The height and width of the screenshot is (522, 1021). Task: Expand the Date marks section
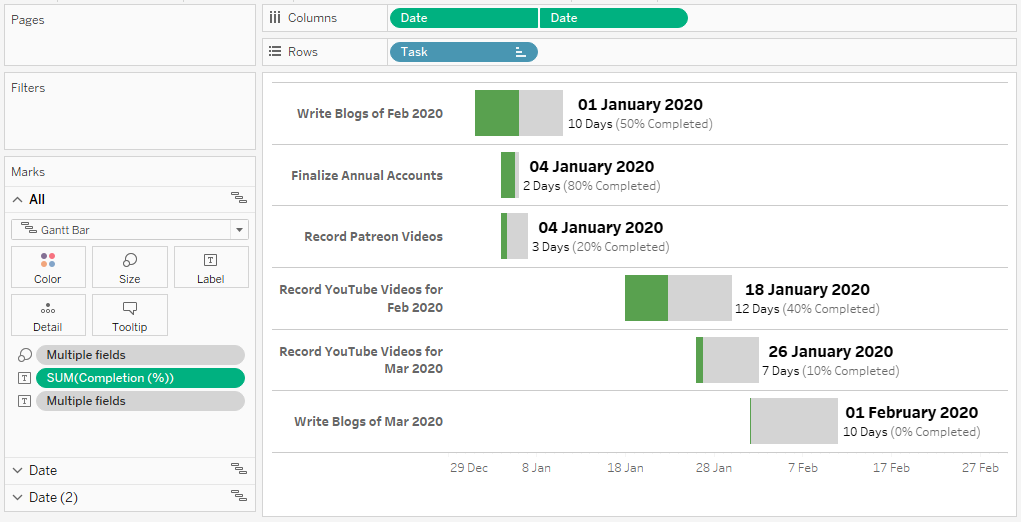point(18,471)
